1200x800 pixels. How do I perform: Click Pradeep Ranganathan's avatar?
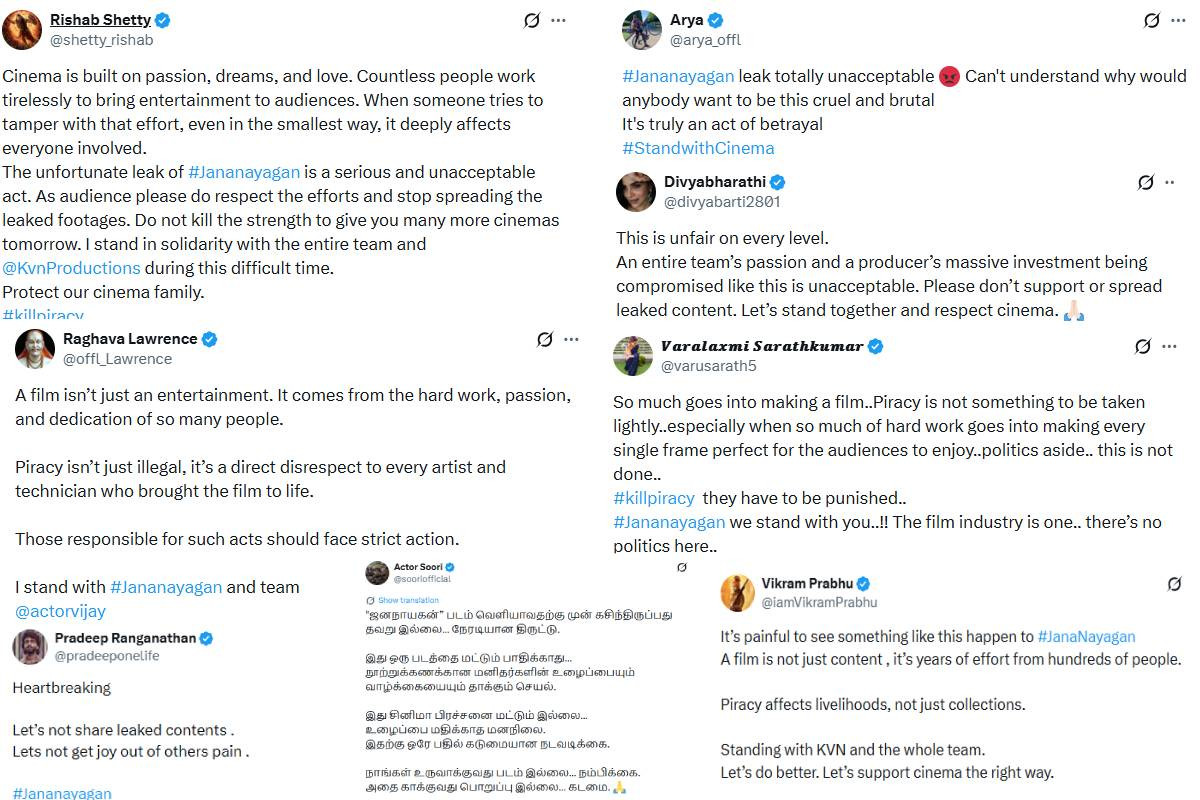pos(30,647)
